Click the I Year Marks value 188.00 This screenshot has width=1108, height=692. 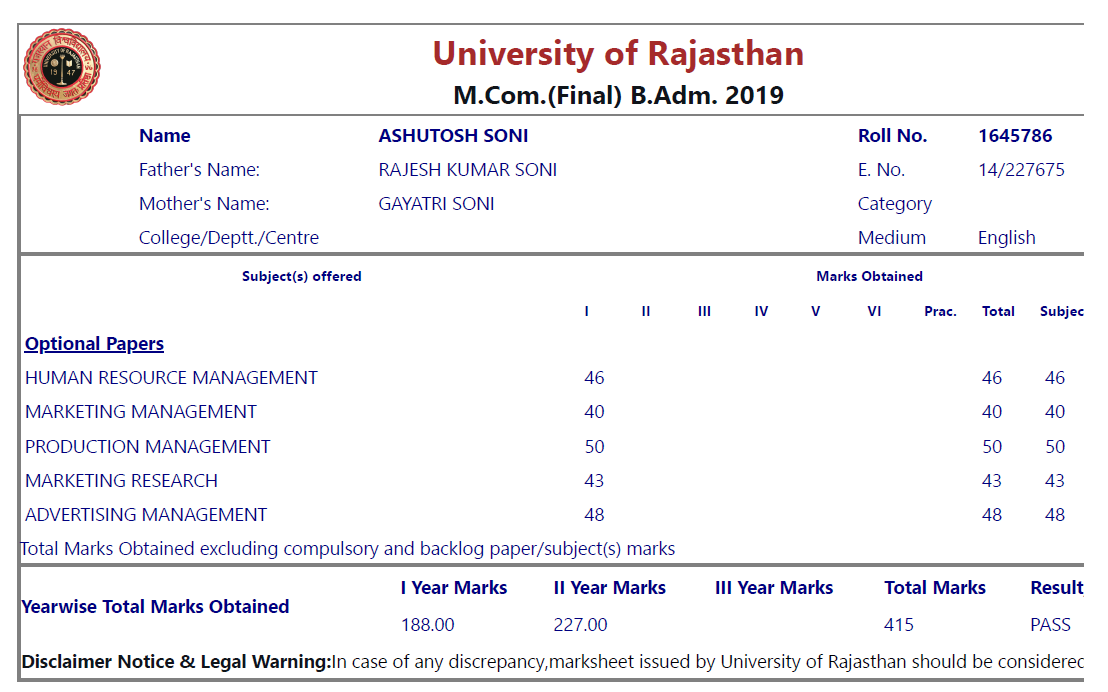pyautogui.click(x=427, y=625)
